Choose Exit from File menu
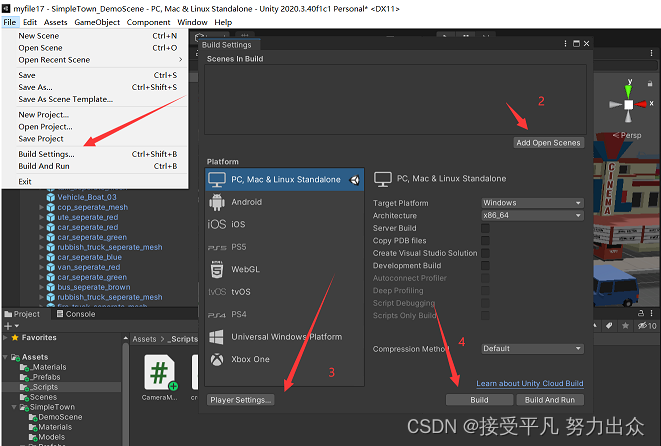The width and height of the screenshot is (661, 446). [97, 182]
